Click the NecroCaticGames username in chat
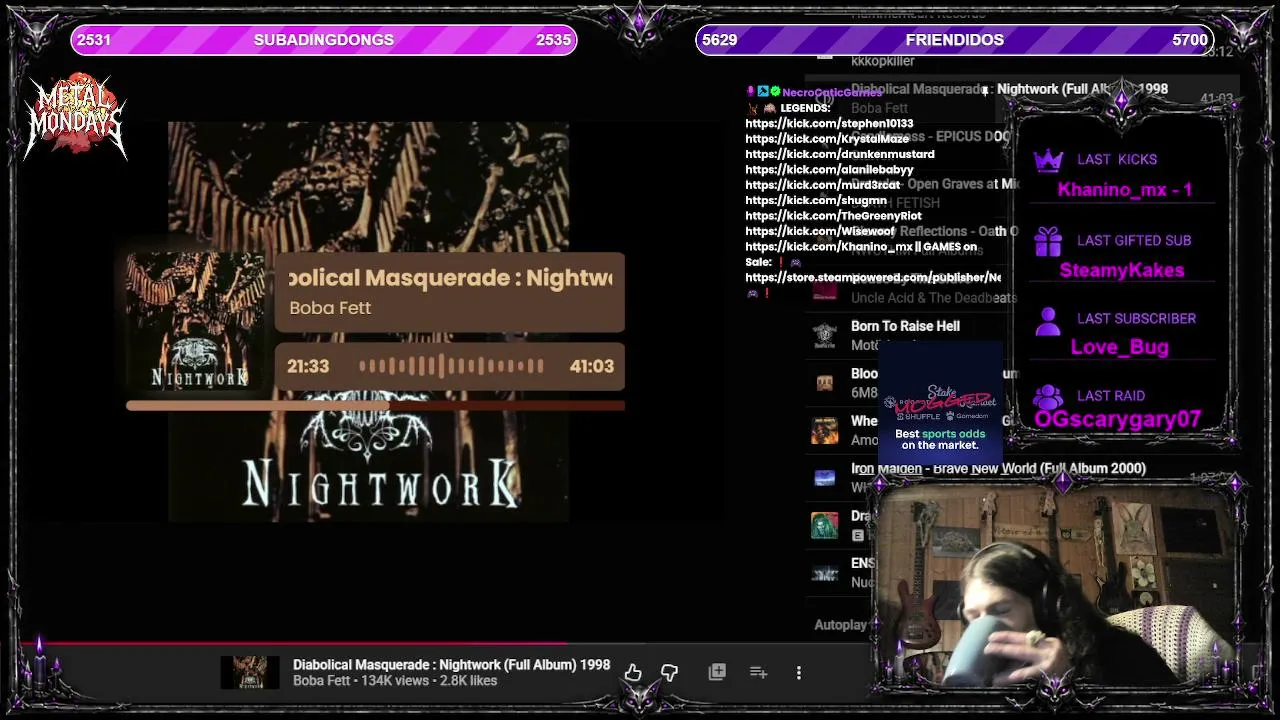Viewport: 1280px width, 720px height. [x=832, y=92]
